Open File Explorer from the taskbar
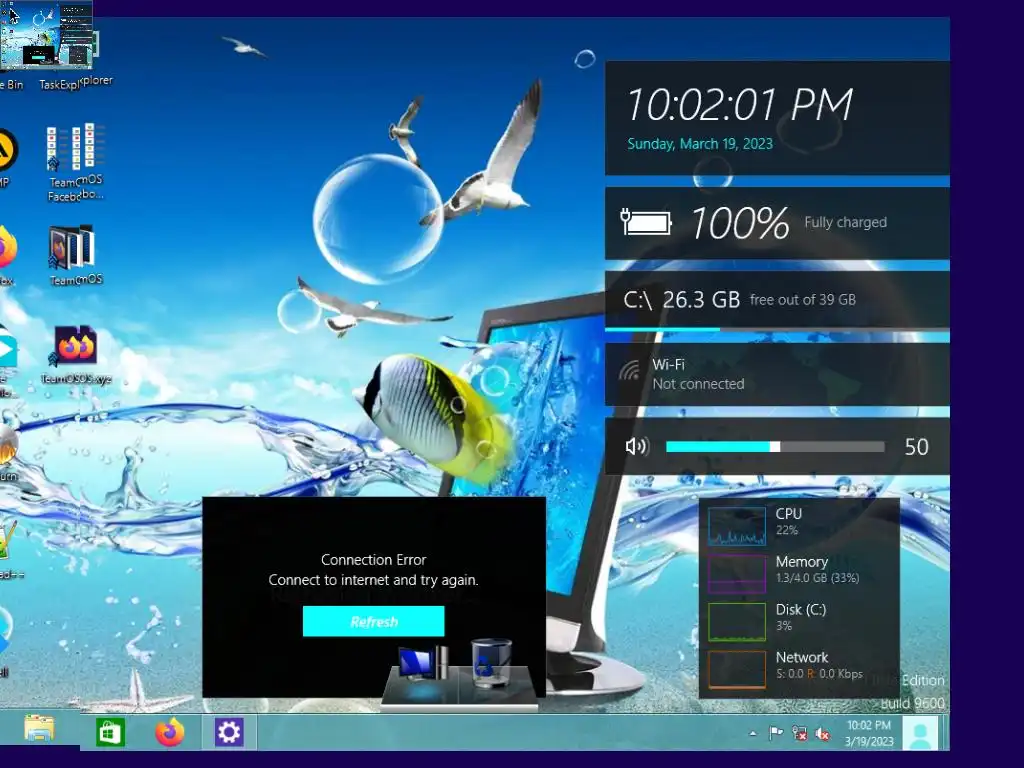 pos(39,728)
